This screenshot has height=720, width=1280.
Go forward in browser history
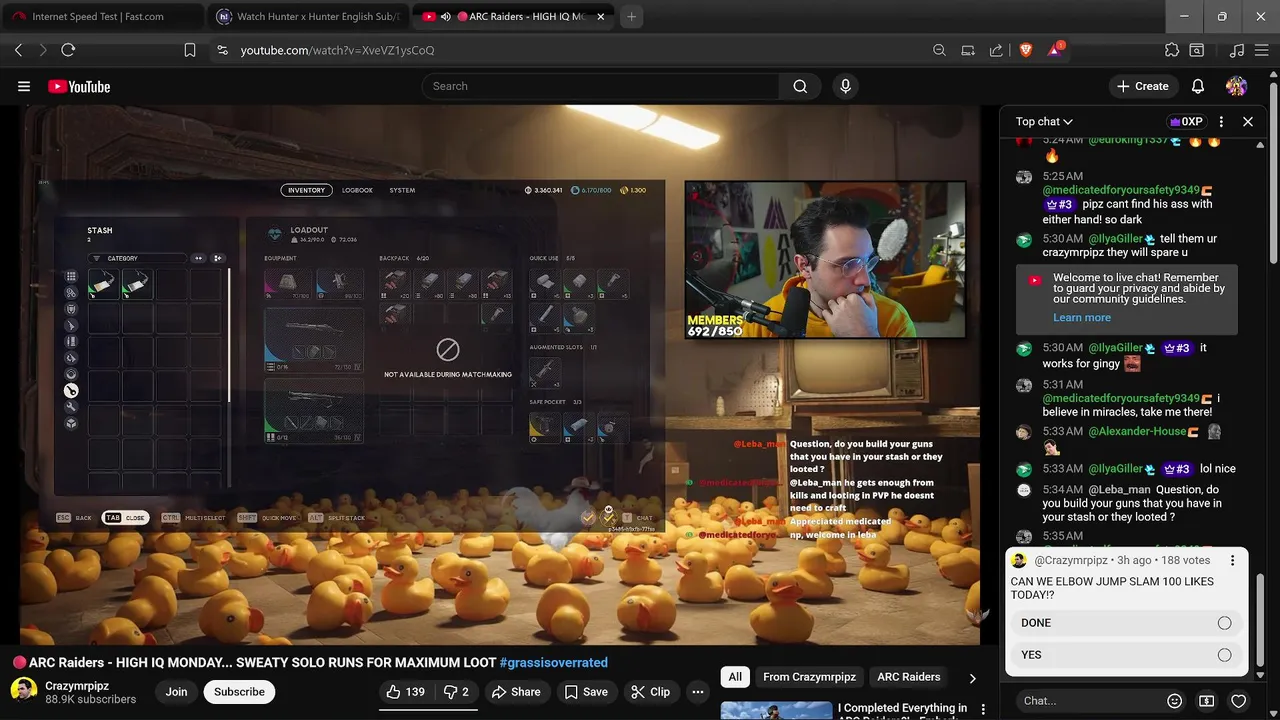point(43,50)
